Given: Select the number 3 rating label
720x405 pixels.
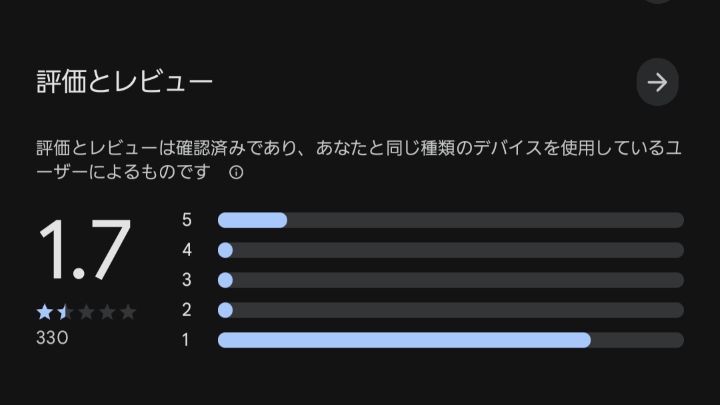Looking at the screenshot, I should [x=186, y=280].
